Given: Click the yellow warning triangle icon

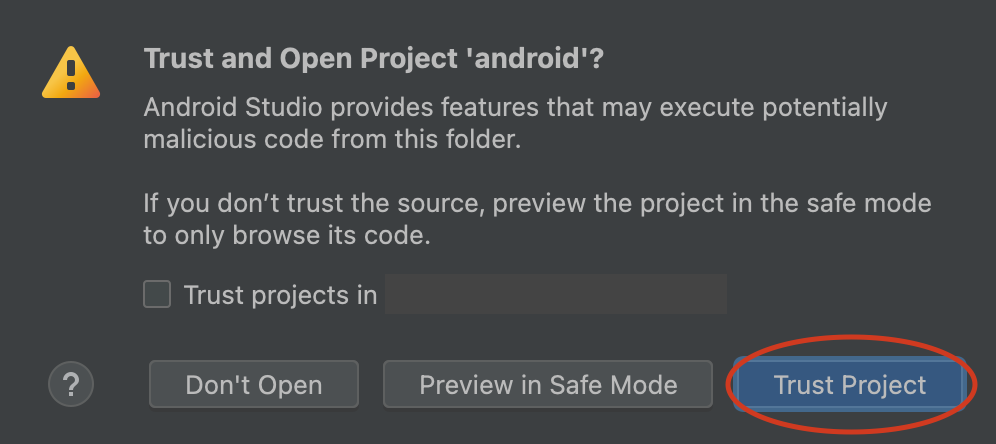Looking at the screenshot, I should [71, 74].
